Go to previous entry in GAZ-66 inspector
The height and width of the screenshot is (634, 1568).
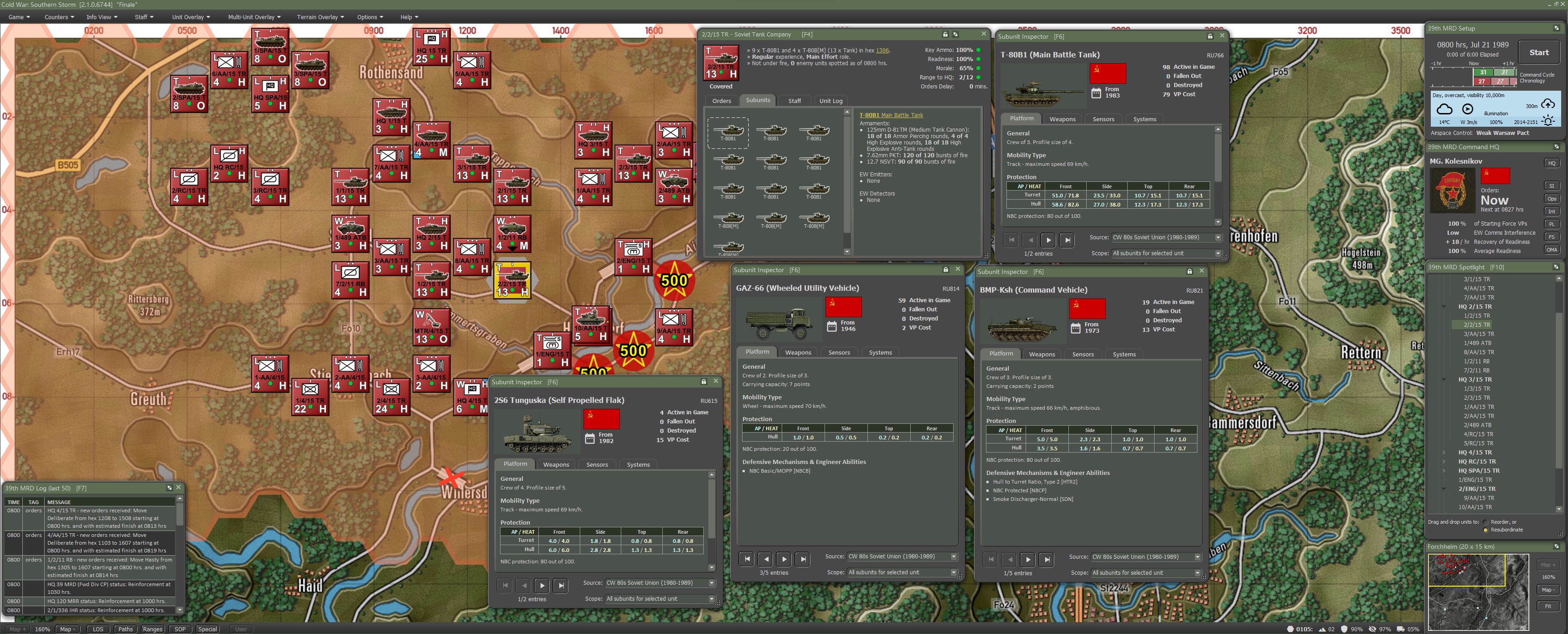point(766,558)
